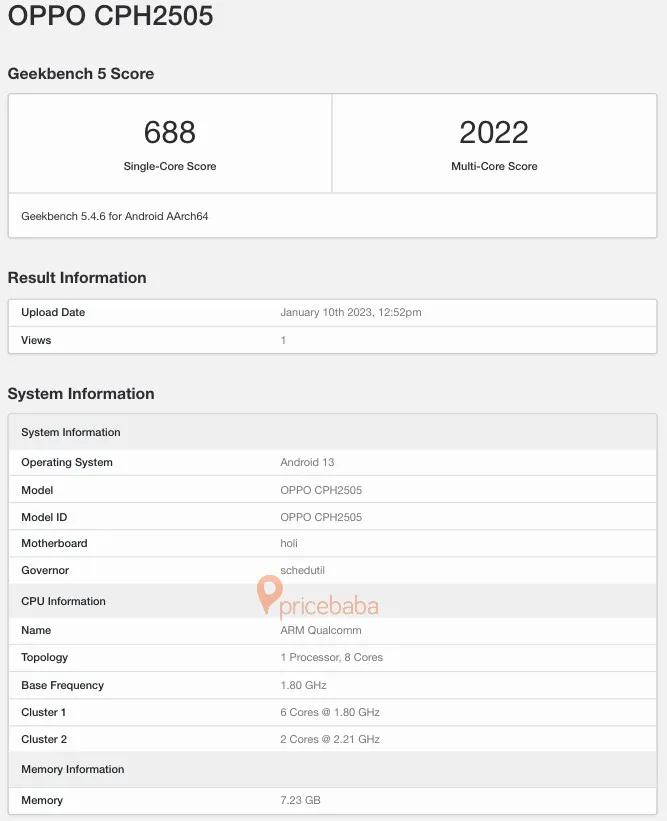667x821 pixels.
Task: Select OPPO CPH2505 value in Model row
Action: 321,490
